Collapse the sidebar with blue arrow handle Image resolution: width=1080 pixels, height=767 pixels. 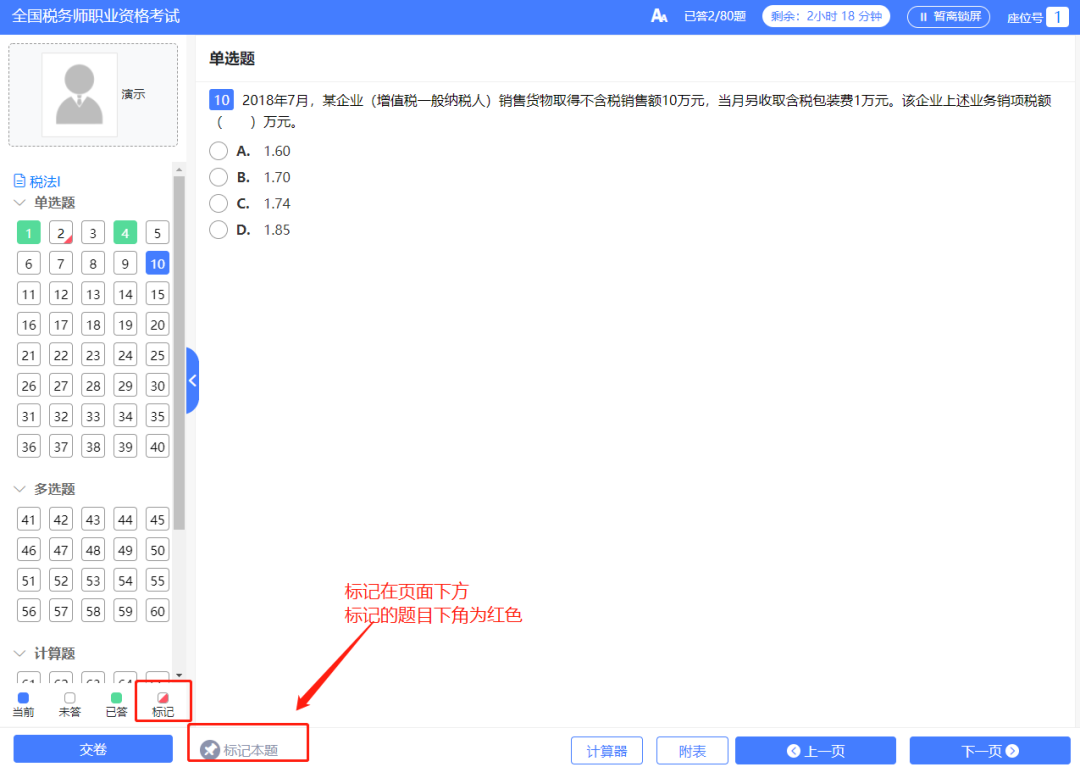pyautogui.click(x=192, y=380)
